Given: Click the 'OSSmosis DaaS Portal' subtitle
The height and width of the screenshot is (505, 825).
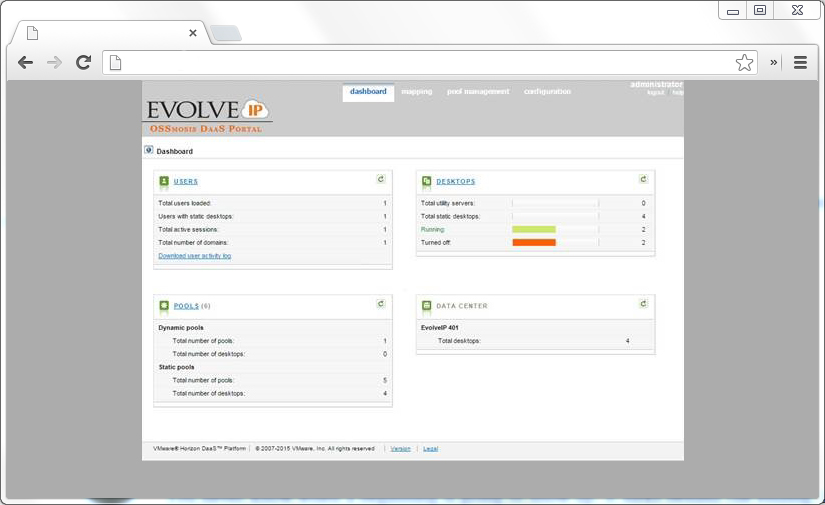Looking at the screenshot, I should point(206,129).
